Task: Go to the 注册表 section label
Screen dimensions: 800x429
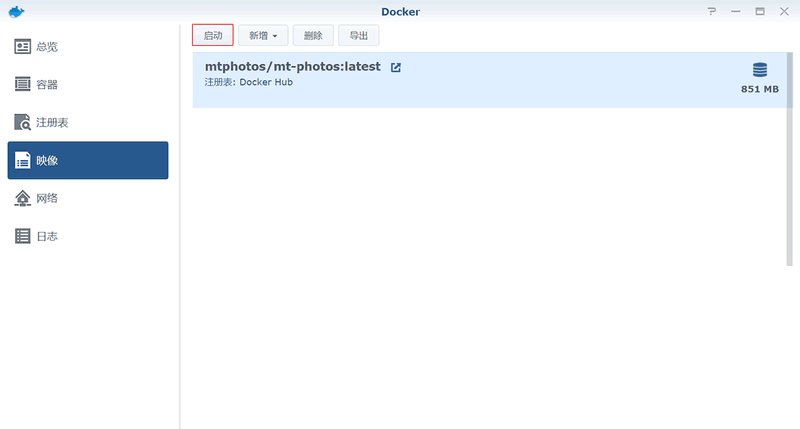Action: coord(52,122)
